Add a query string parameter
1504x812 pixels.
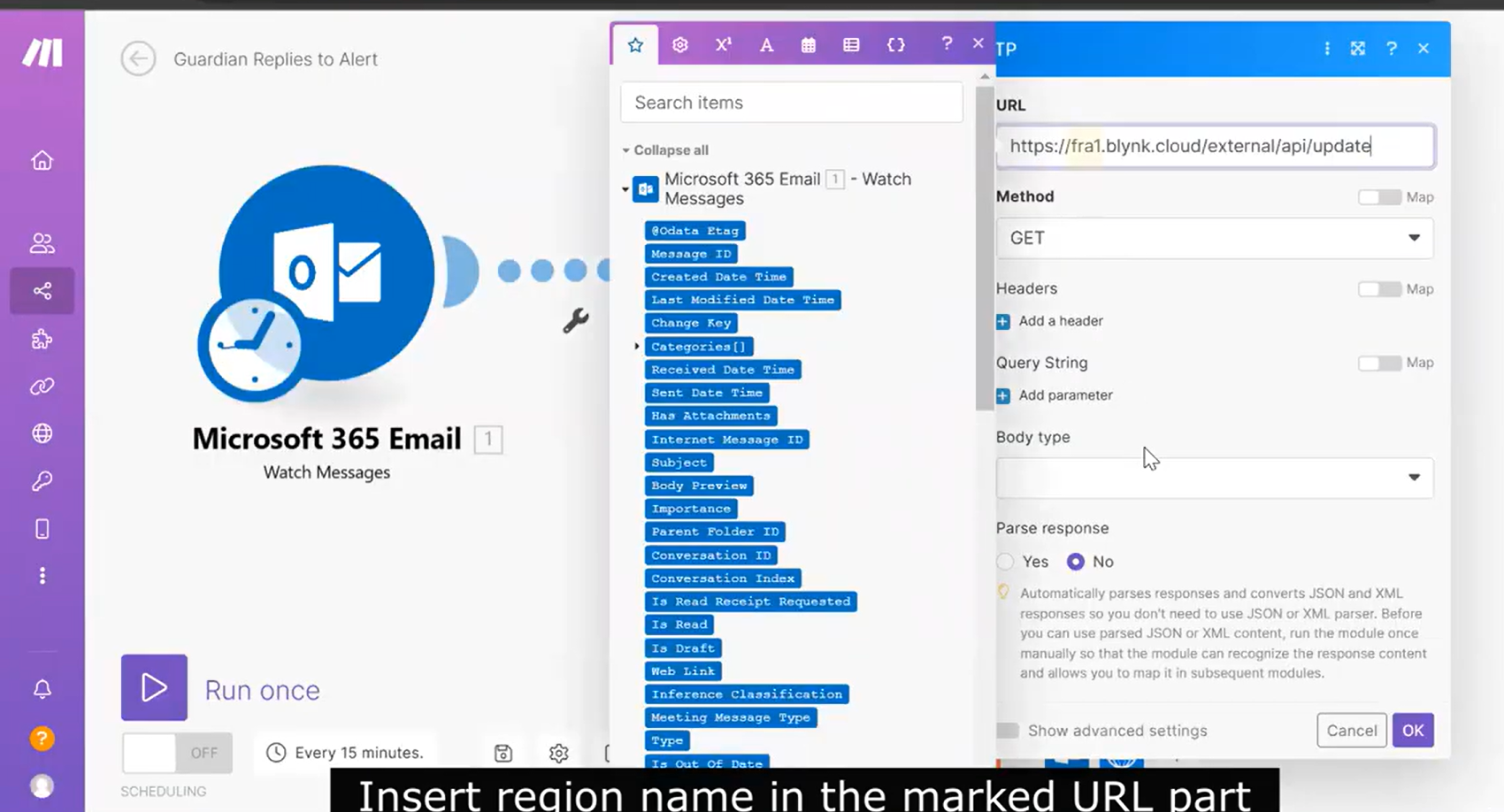[1003, 395]
